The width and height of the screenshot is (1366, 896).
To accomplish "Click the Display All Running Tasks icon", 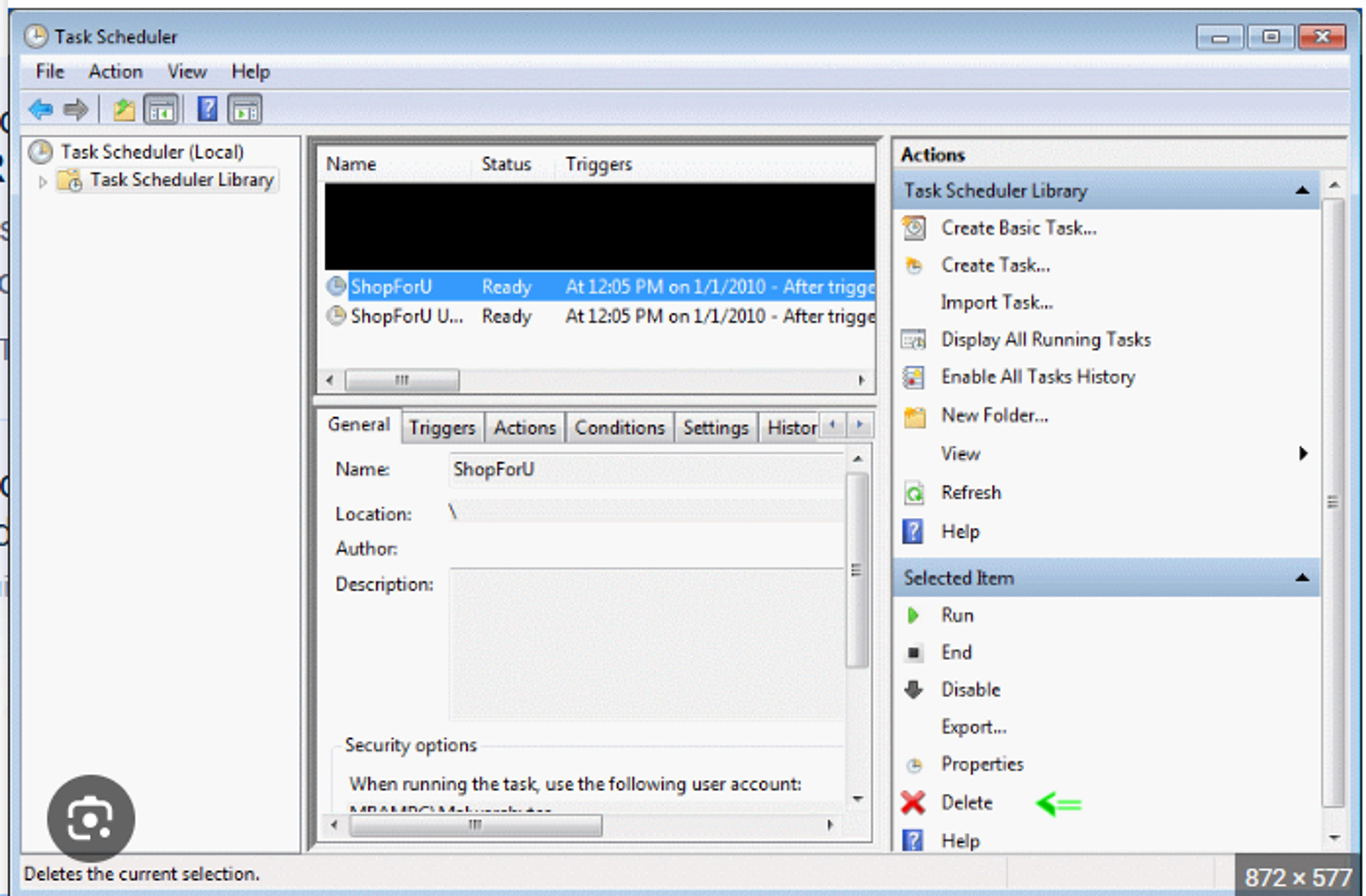I will click(x=914, y=340).
